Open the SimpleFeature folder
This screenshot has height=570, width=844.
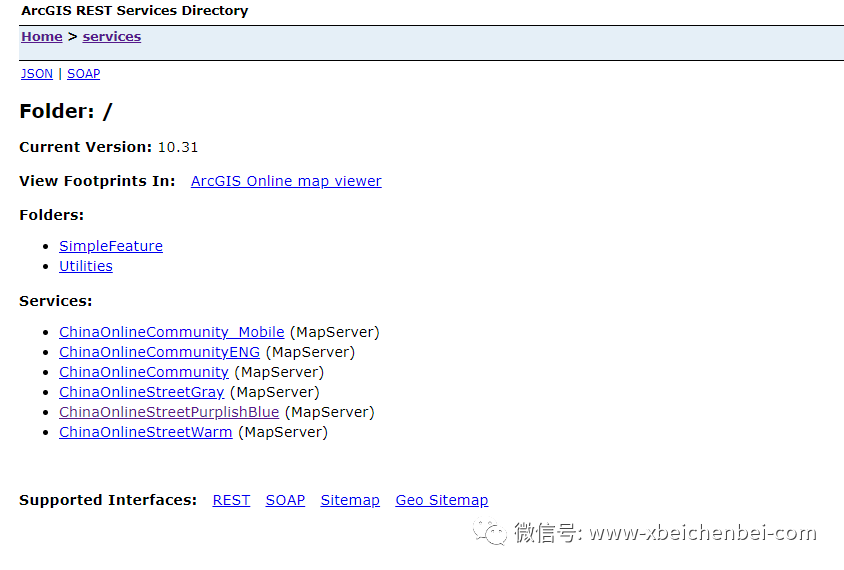click(111, 246)
